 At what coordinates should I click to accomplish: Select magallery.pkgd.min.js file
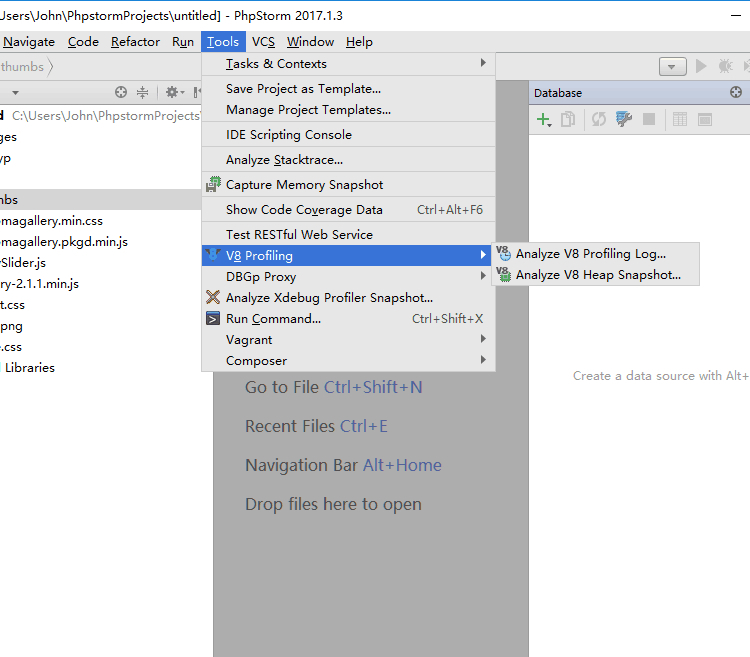click(x=64, y=242)
